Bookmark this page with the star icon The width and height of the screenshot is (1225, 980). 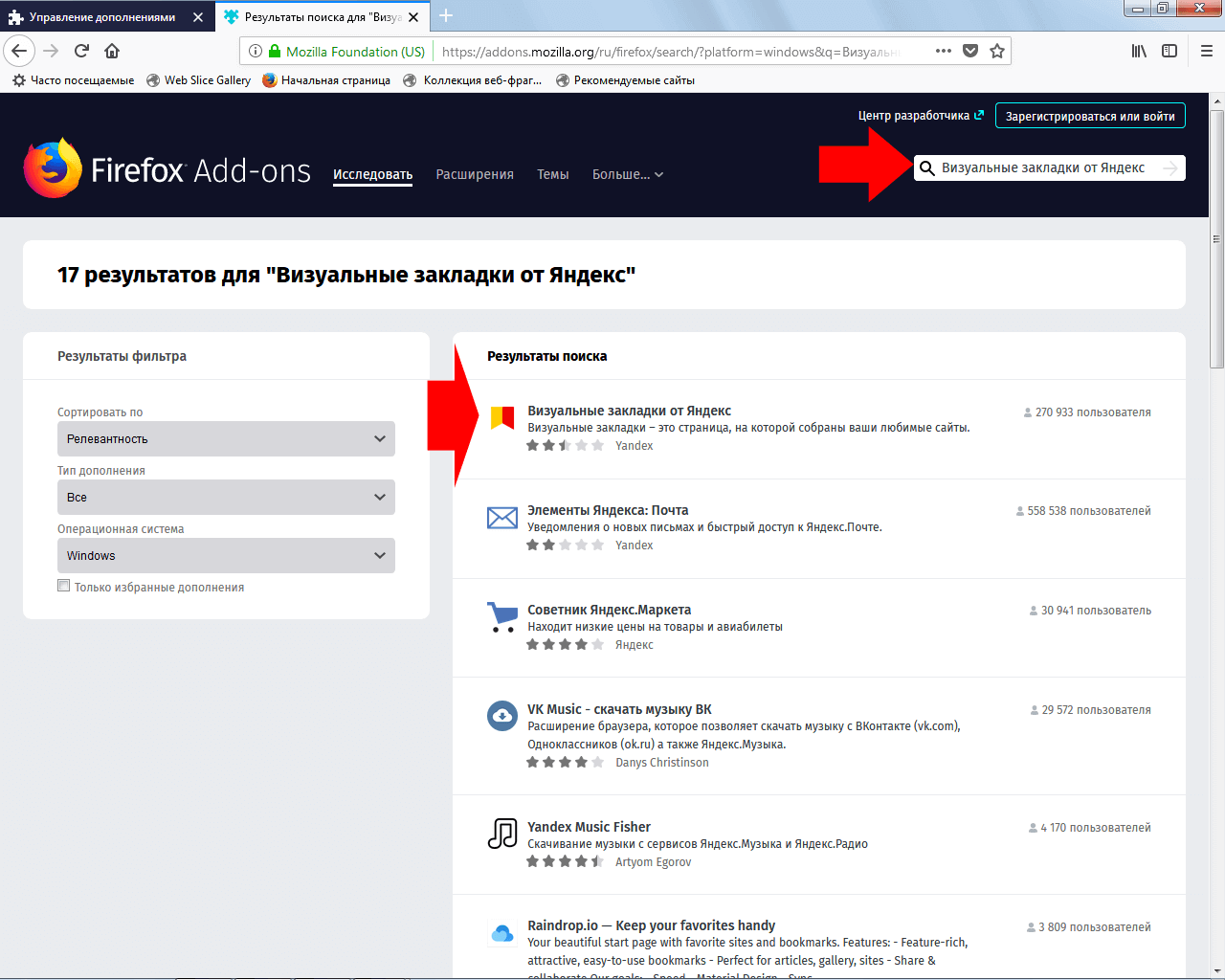click(x=997, y=51)
